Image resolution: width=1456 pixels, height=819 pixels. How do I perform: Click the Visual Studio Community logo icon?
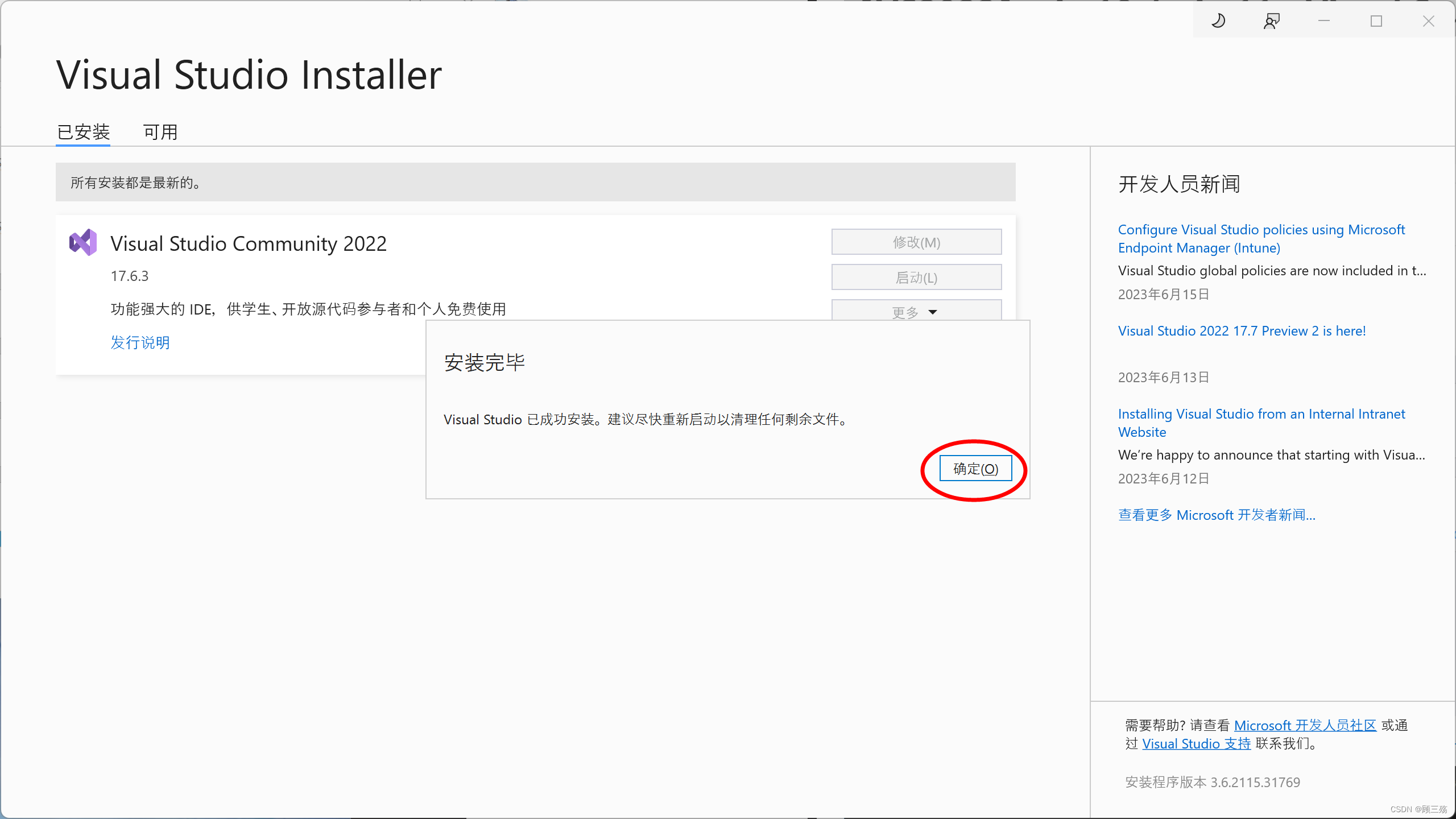point(83,243)
